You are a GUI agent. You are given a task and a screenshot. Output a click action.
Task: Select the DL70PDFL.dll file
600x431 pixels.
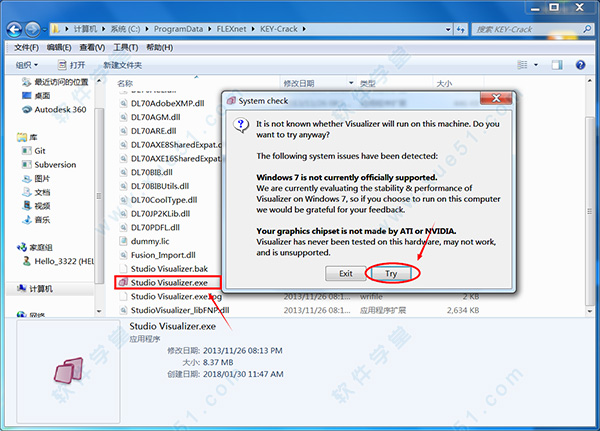click(150, 227)
